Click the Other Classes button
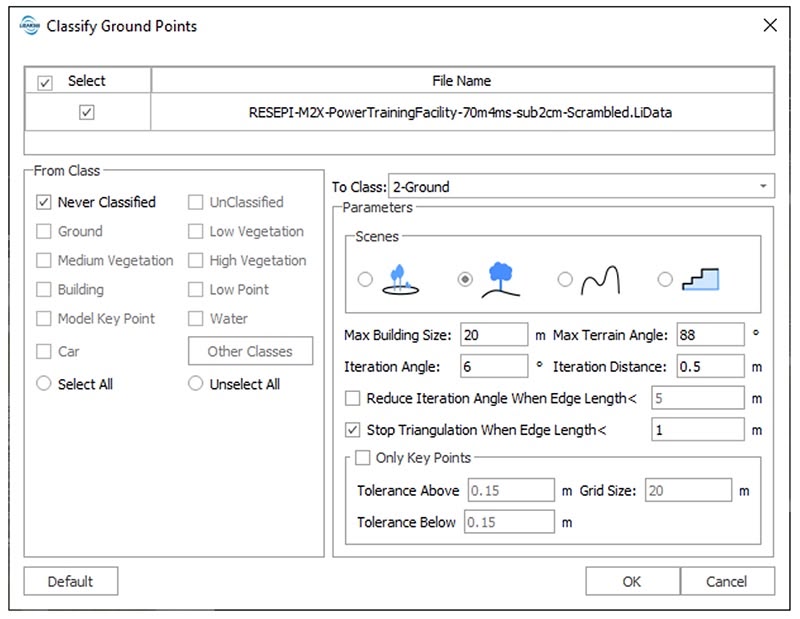 [x=250, y=351]
